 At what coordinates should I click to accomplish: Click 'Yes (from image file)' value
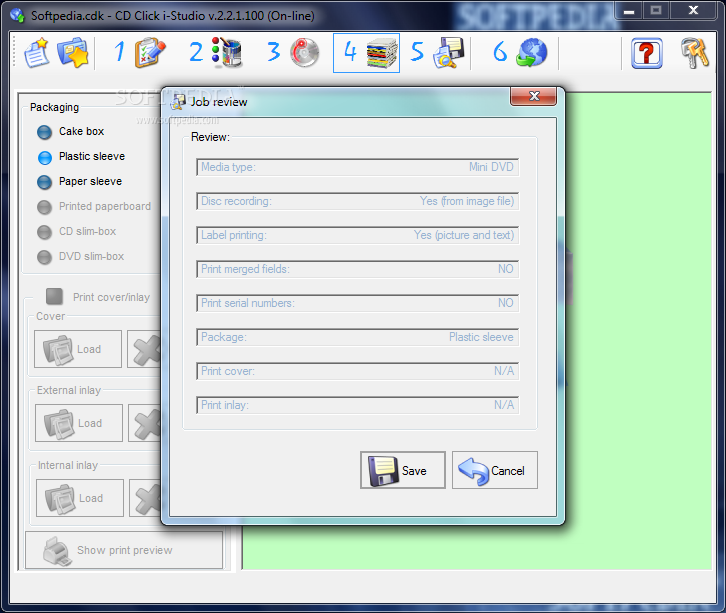pos(467,201)
